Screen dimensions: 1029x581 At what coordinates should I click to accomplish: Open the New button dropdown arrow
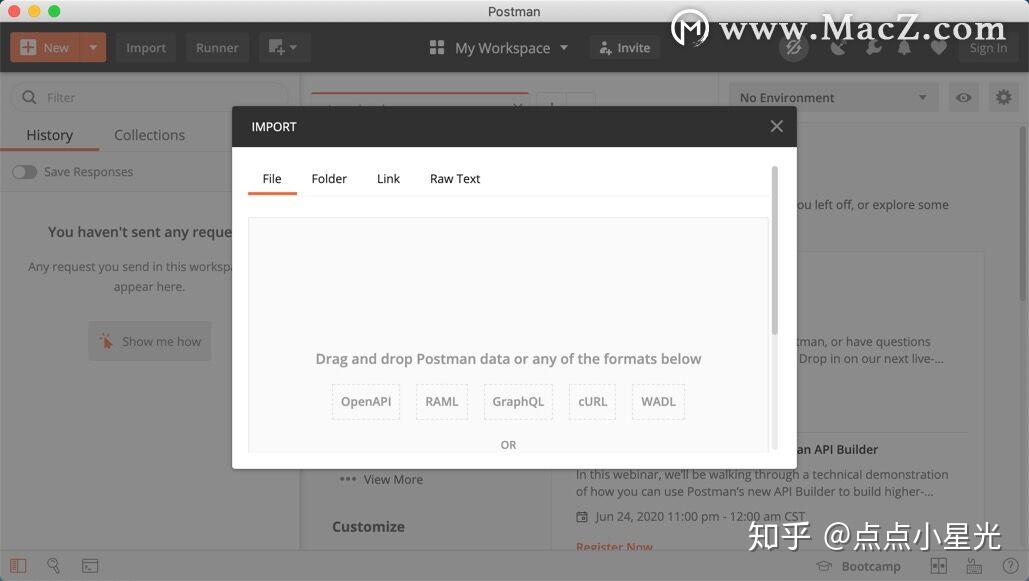coord(93,47)
